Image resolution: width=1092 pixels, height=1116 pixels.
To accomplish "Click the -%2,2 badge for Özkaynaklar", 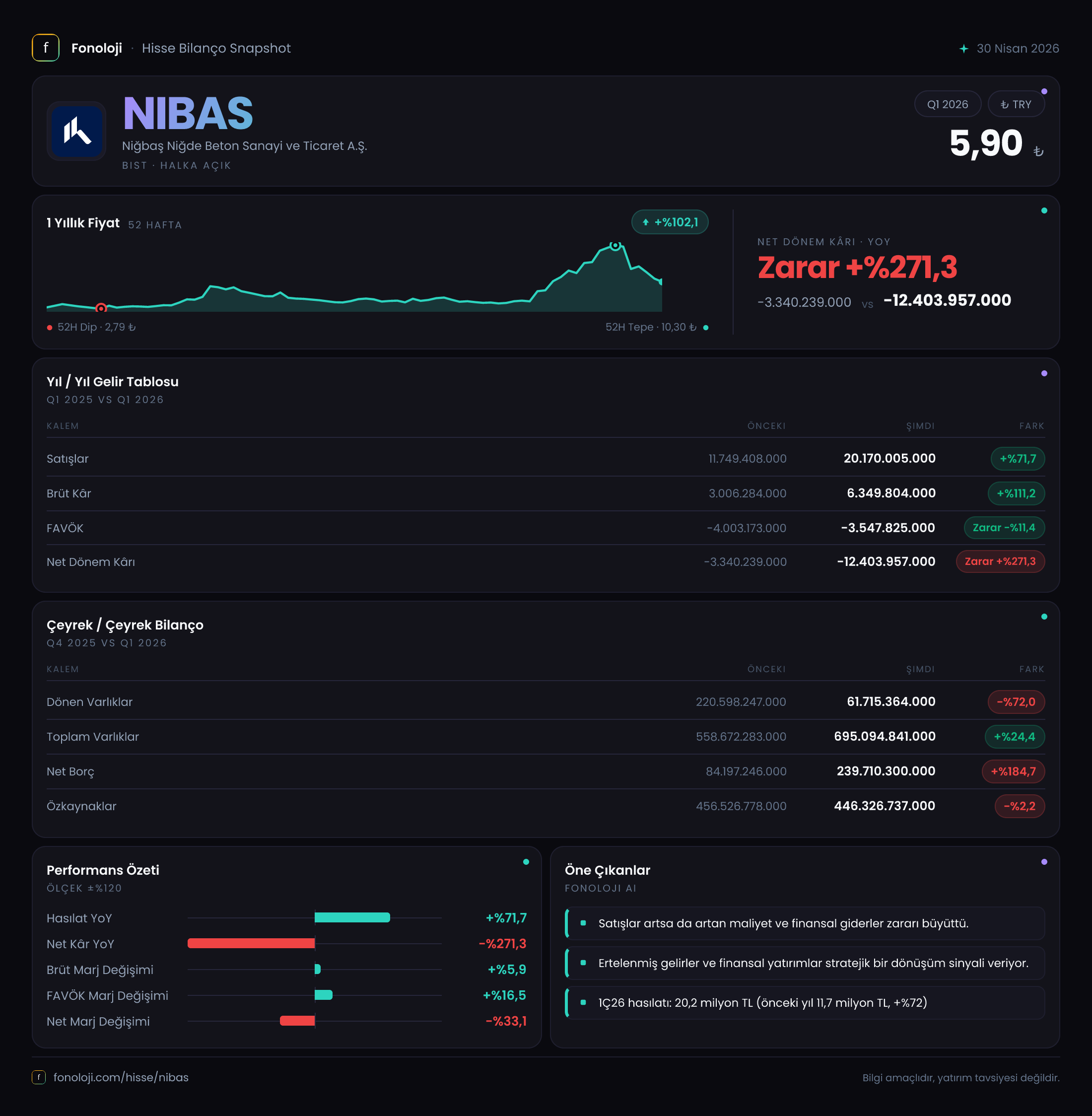I will pos(1019,806).
